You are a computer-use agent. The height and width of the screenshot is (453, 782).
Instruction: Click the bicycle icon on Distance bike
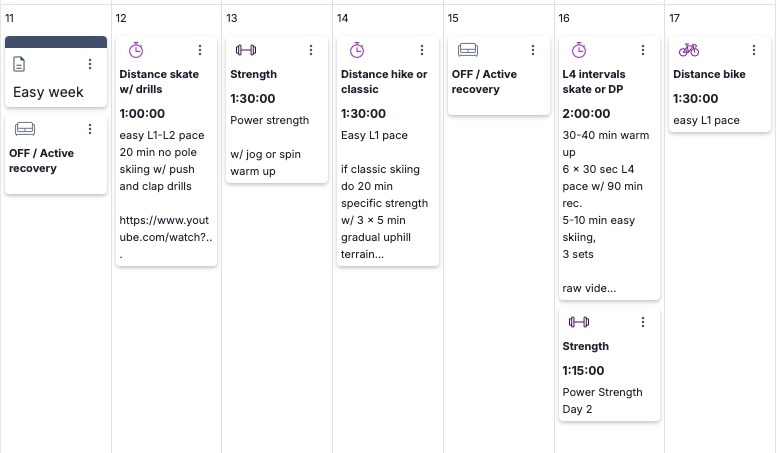[689, 50]
